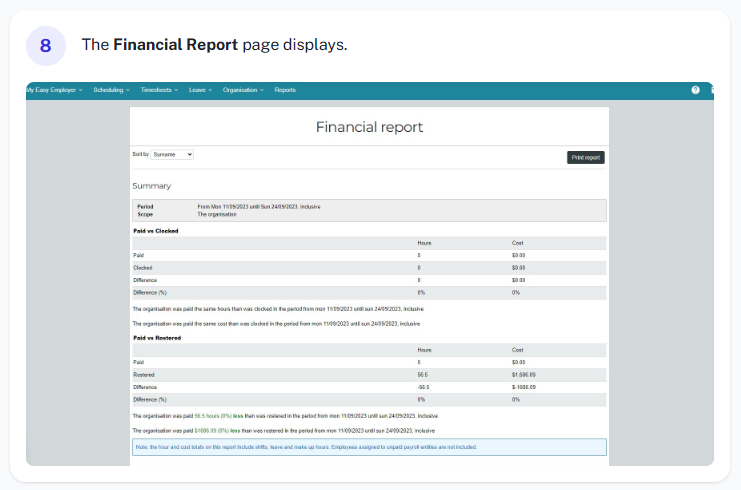Expand the Scheduling menu
This screenshot has width=741, height=490.
(111, 90)
